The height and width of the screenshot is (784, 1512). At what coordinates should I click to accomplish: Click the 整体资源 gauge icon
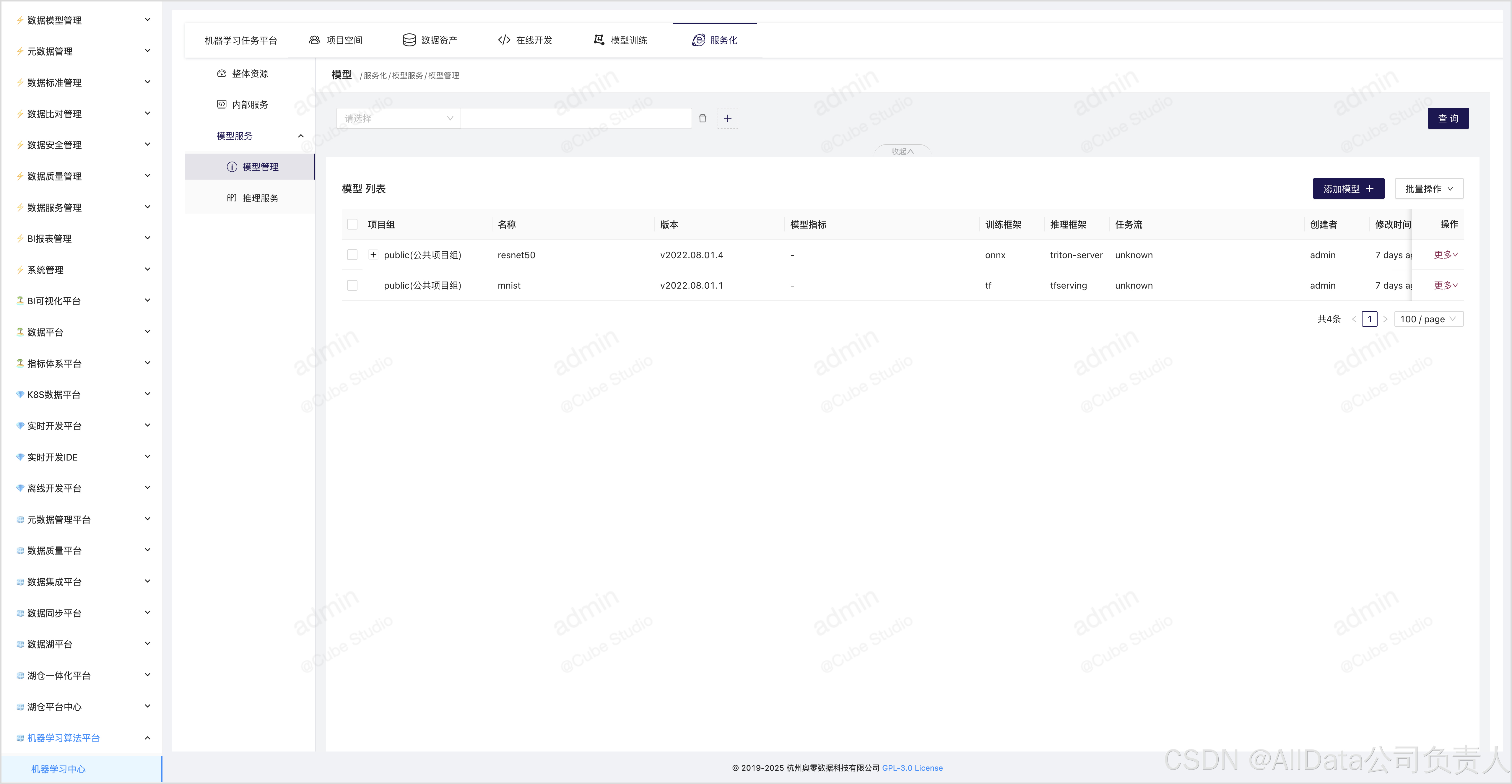(222, 73)
